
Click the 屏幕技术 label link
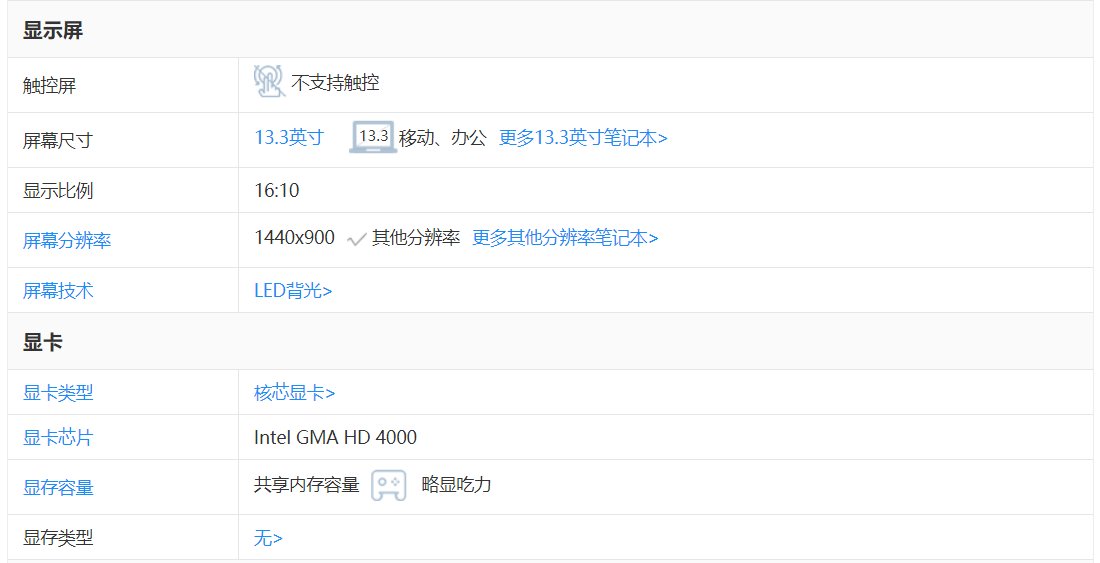(x=58, y=290)
